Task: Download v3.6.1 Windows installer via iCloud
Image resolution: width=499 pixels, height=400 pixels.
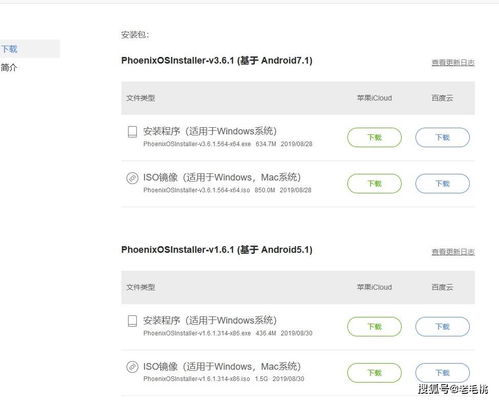Action: 374,137
